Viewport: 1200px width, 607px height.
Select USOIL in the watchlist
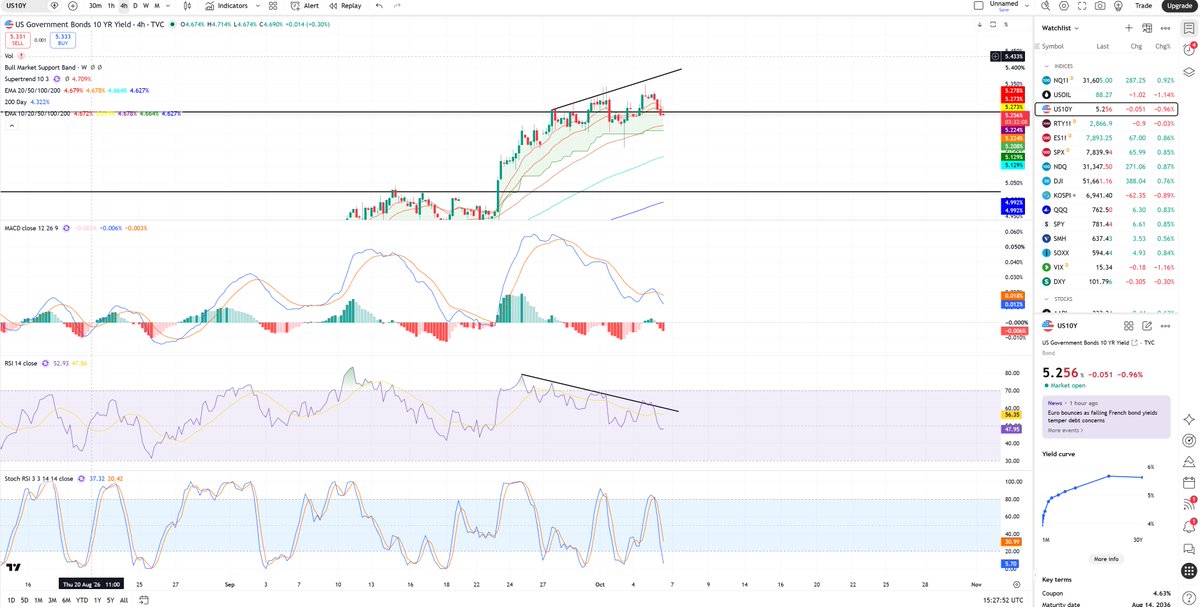pos(1108,94)
